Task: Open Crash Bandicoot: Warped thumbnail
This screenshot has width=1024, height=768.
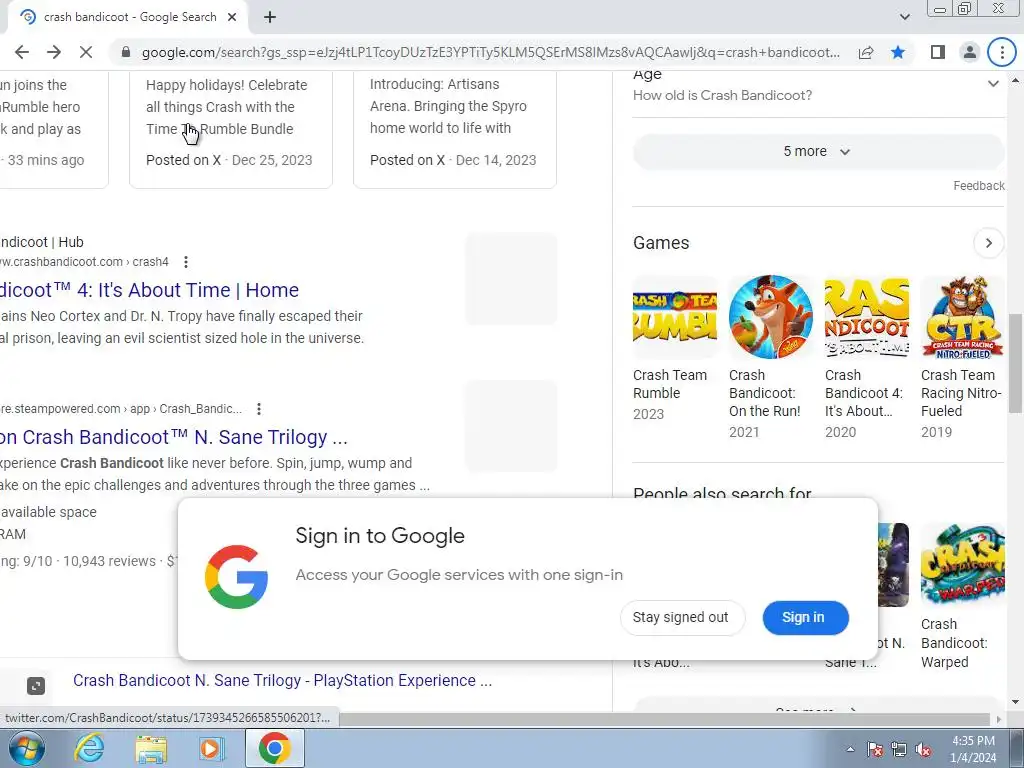Action: pyautogui.click(x=963, y=565)
